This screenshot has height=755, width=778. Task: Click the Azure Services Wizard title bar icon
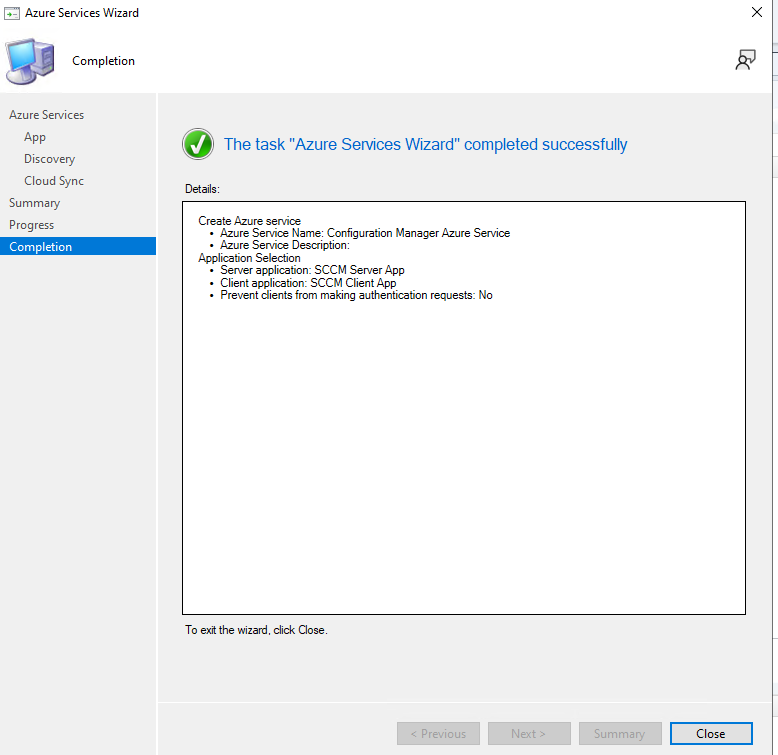click(13, 13)
